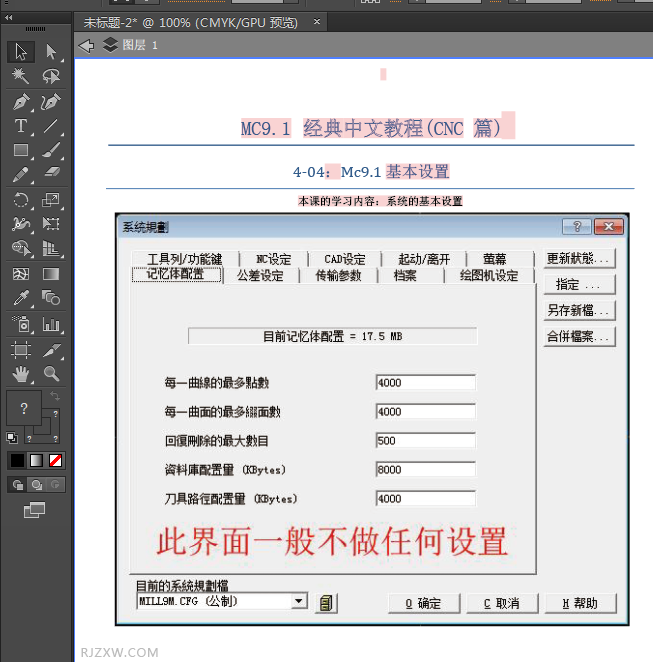Select the Zoom magnifier tool
The image size is (653, 662).
click(51, 374)
